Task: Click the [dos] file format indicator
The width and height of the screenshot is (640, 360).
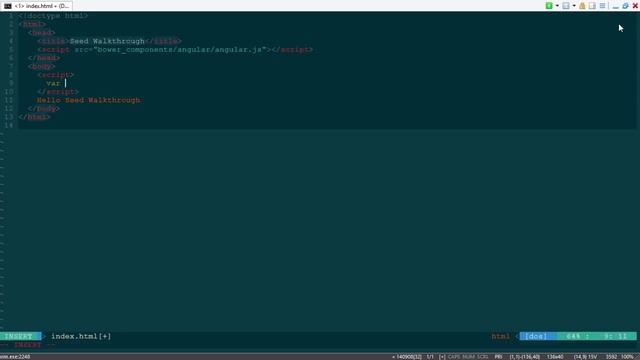Action: pyautogui.click(x=536, y=336)
